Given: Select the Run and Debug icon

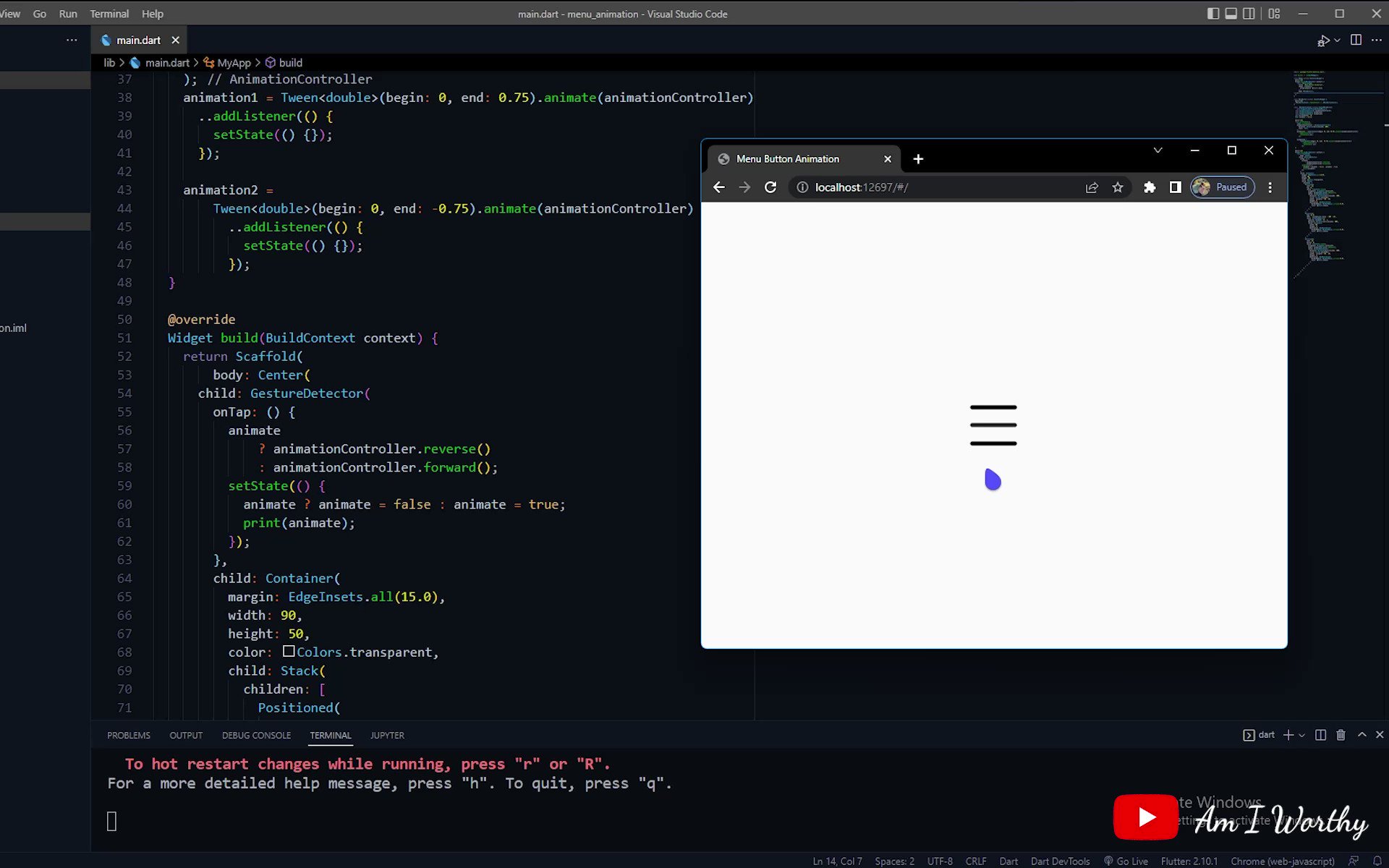Looking at the screenshot, I should tap(1322, 40).
